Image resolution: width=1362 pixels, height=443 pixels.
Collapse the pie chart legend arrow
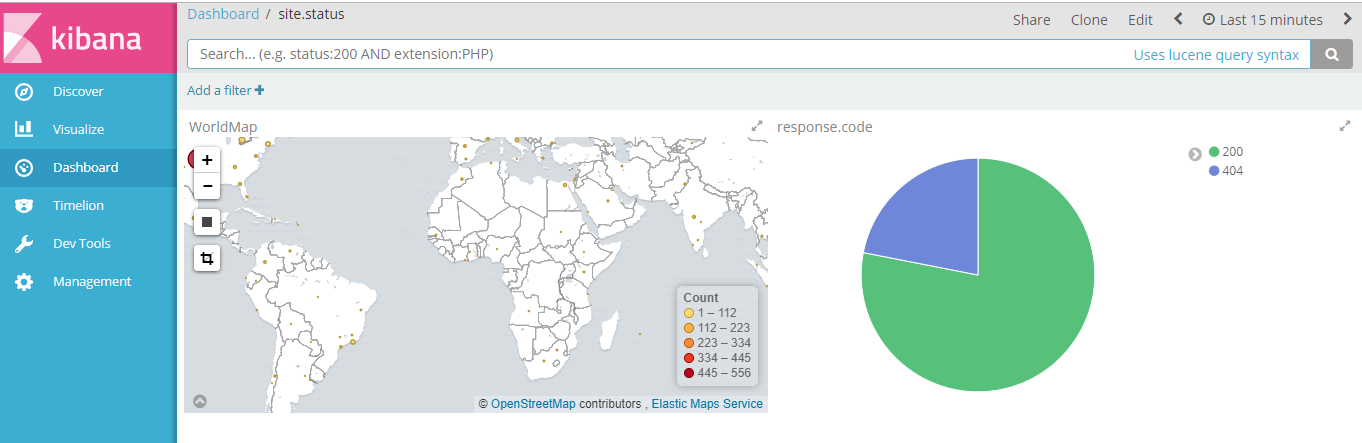click(x=1194, y=153)
